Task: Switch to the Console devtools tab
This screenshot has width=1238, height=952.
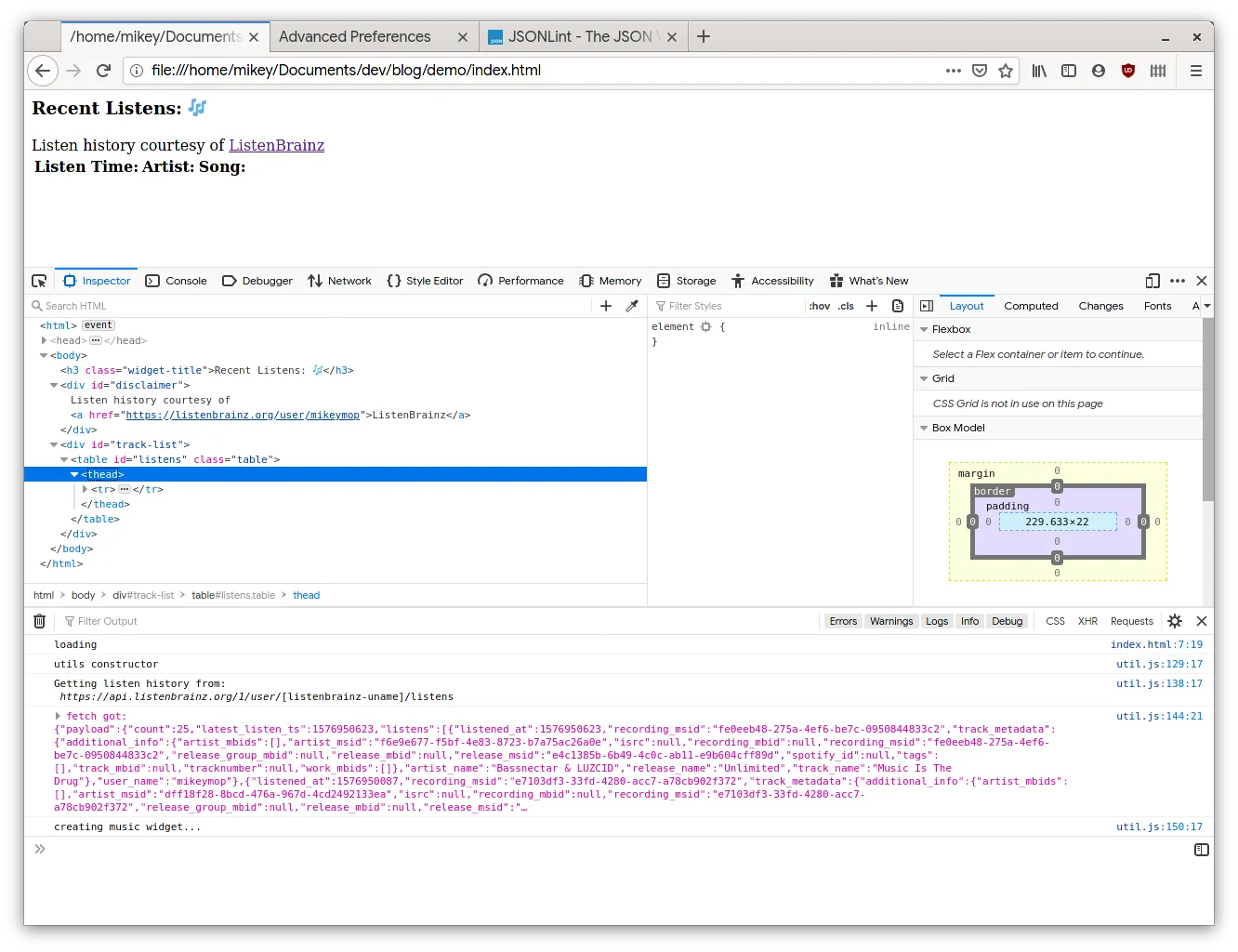Action: point(177,281)
